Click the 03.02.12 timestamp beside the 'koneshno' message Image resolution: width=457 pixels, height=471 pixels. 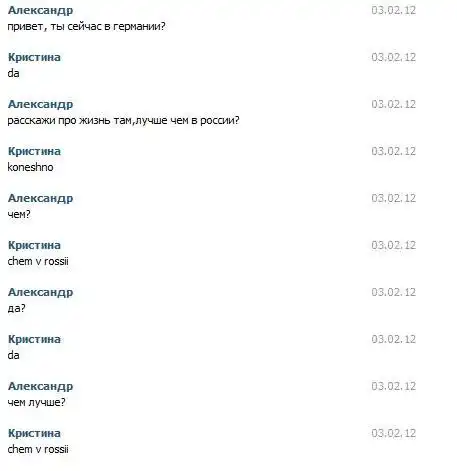pos(394,151)
